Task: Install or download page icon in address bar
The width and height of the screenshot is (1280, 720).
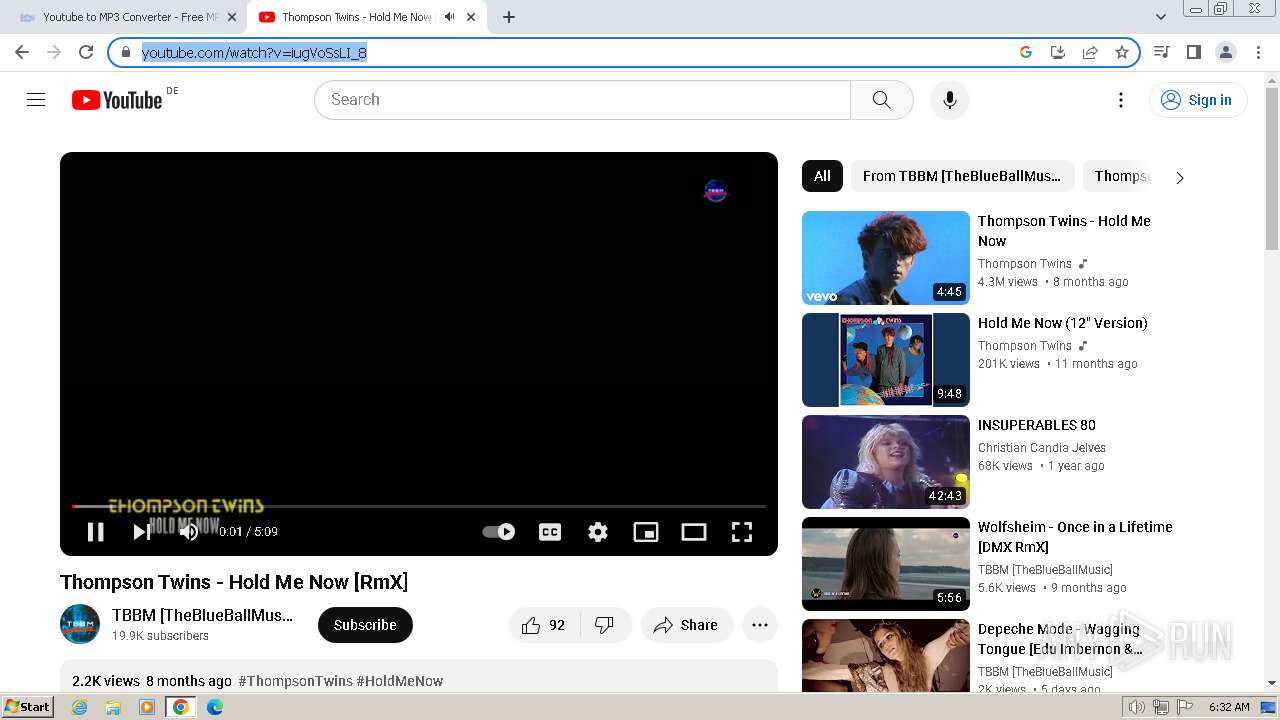Action: [x=1058, y=52]
